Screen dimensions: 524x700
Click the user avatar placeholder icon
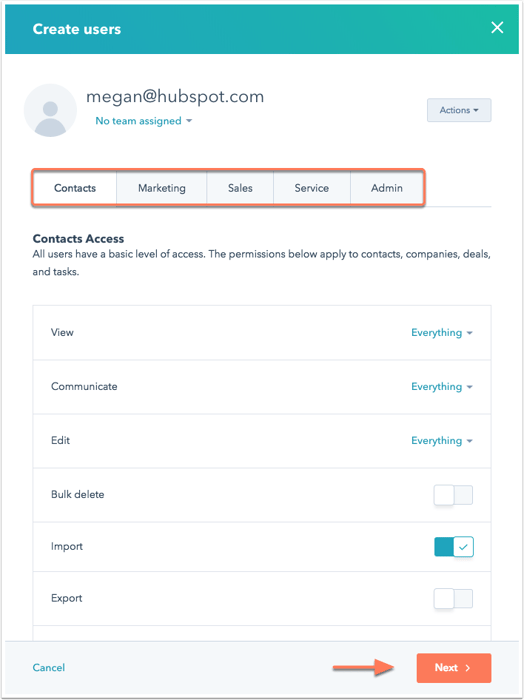click(x=50, y=110)
